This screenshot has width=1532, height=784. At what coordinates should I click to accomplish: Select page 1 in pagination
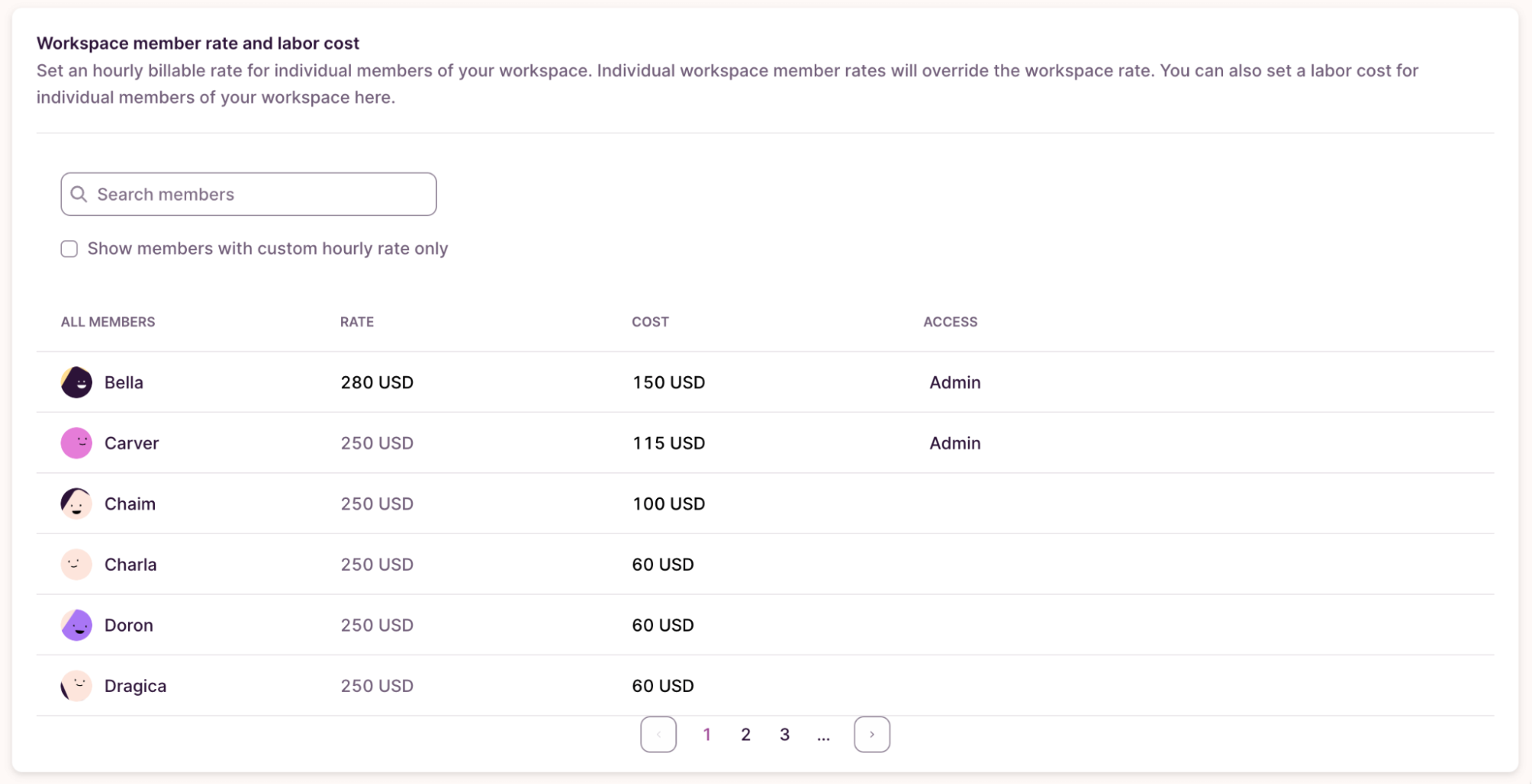point(707,734)
